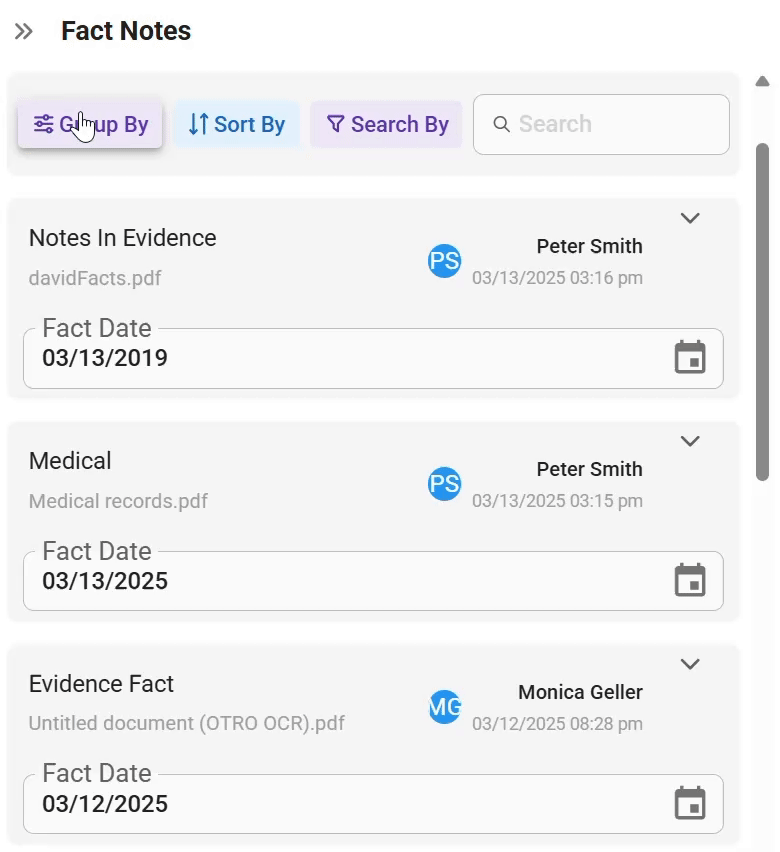Image resolution: width=780 pixels, height=852 pixels.
Task: Expand the Medical note card chevron
Action: coord(690,441)
